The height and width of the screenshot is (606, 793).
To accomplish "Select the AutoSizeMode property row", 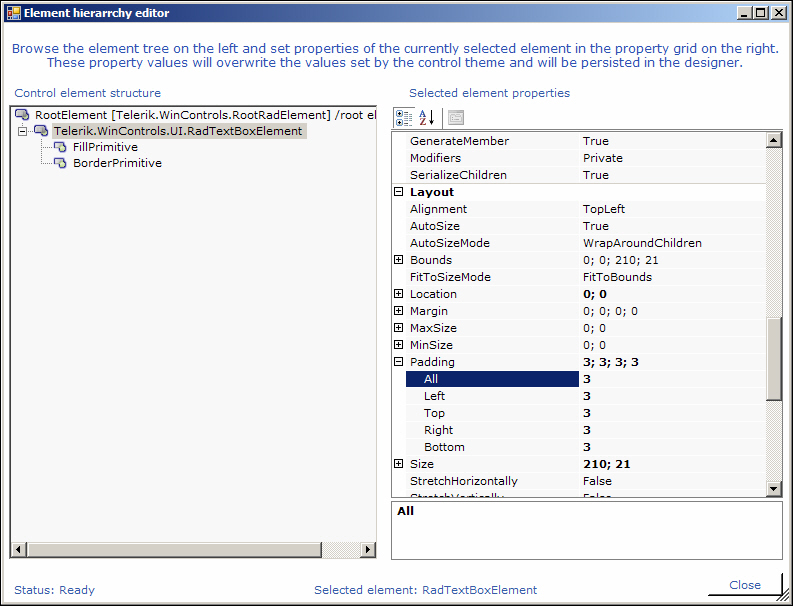I will point(586,243).
